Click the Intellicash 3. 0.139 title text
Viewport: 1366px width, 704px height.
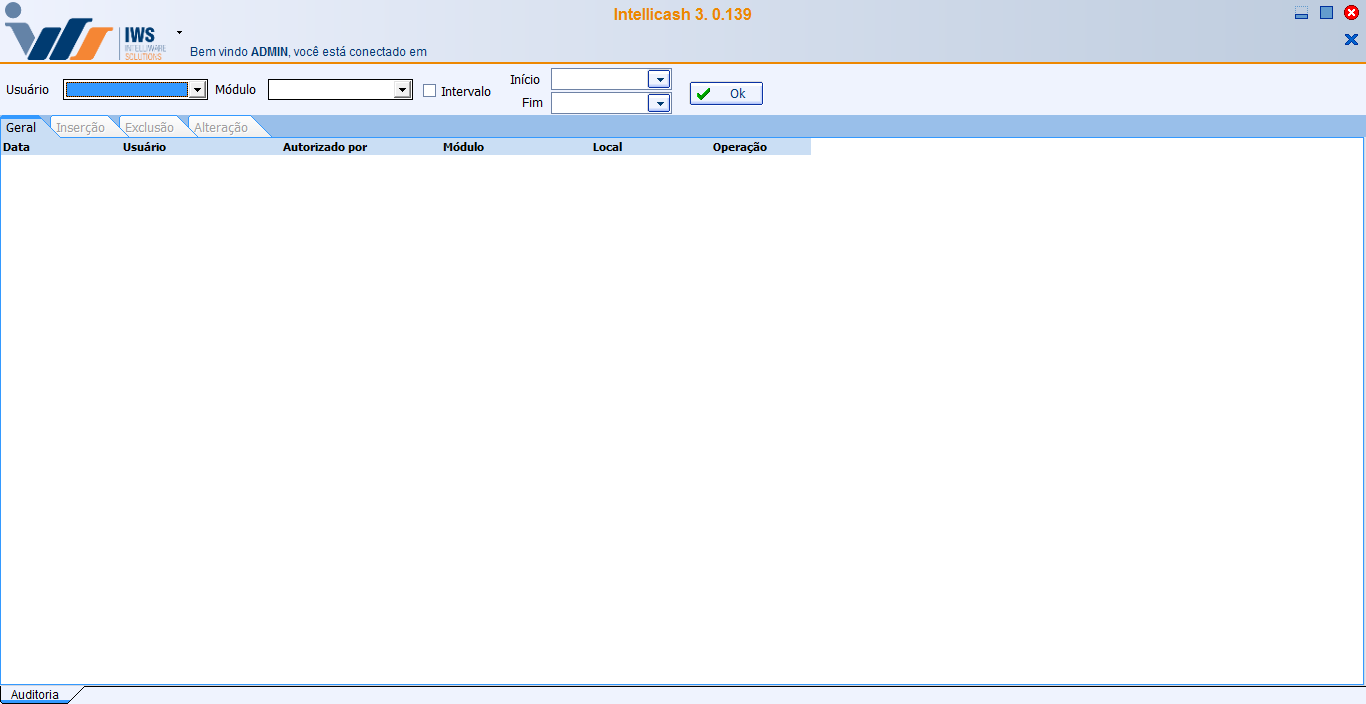point(683,15)
